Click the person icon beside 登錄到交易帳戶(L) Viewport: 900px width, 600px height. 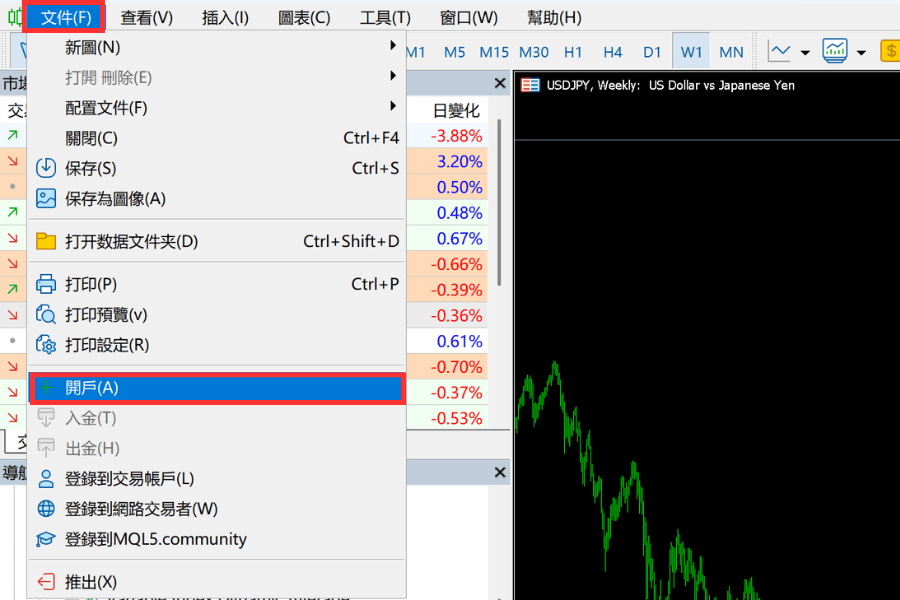46,481
